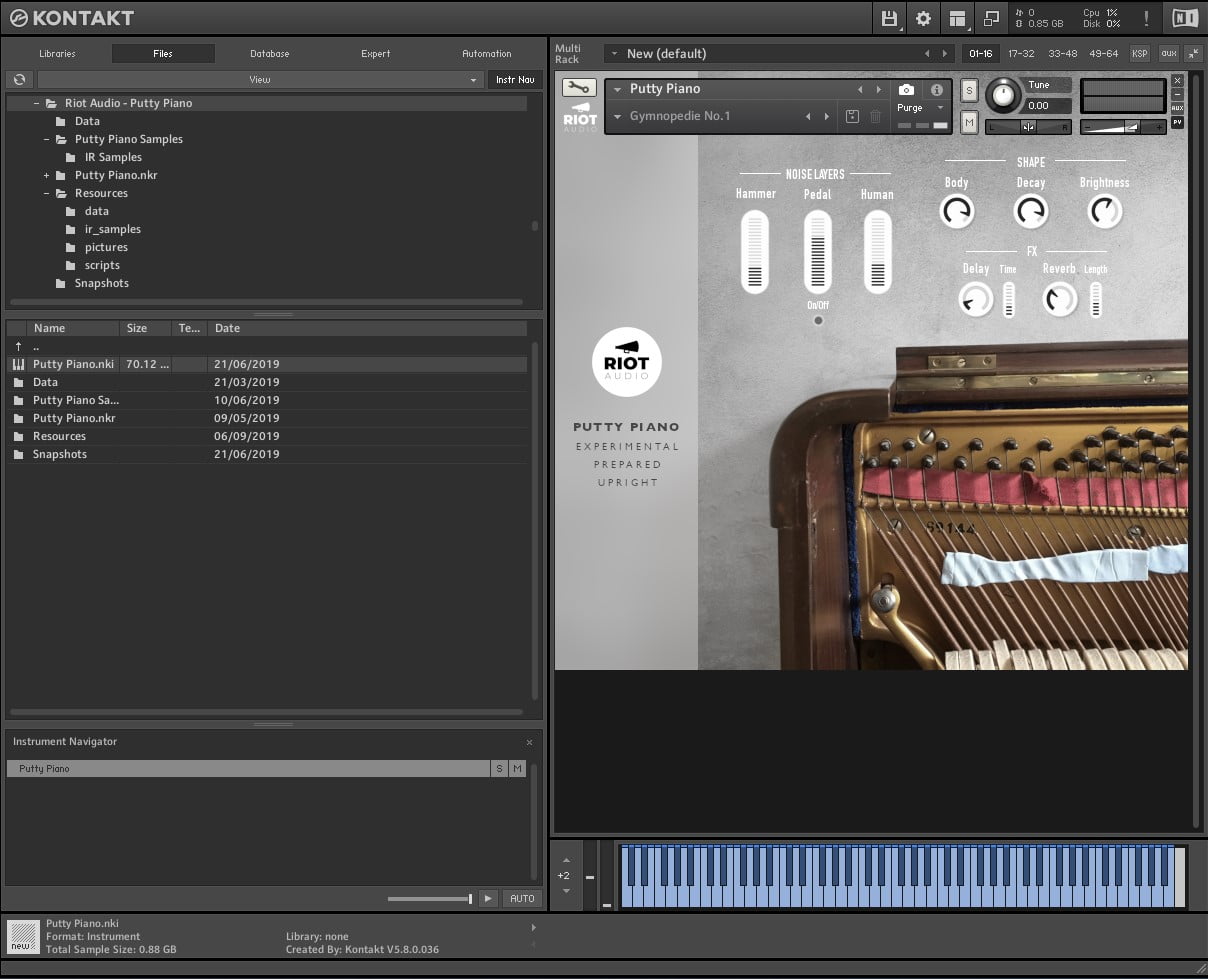Viewport: 1208px width, 979px height.
Task: Click the pan center marker on L-R slider
Action: (1028, 127)
